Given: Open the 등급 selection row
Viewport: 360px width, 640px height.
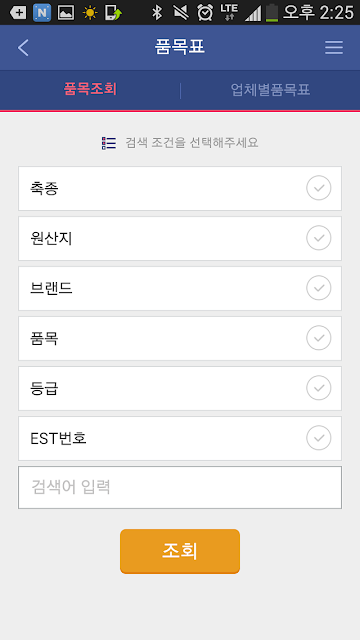Looking at the screenshot, I should [180, 388].
